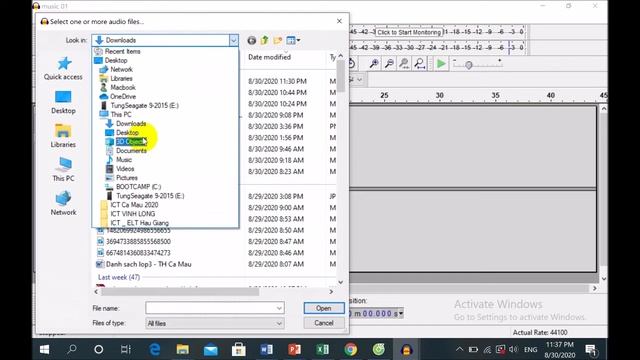This screenshot has width=640, height=360.
Task: Open Microsoft Store from taskbar
Action: tap(238, 349)
